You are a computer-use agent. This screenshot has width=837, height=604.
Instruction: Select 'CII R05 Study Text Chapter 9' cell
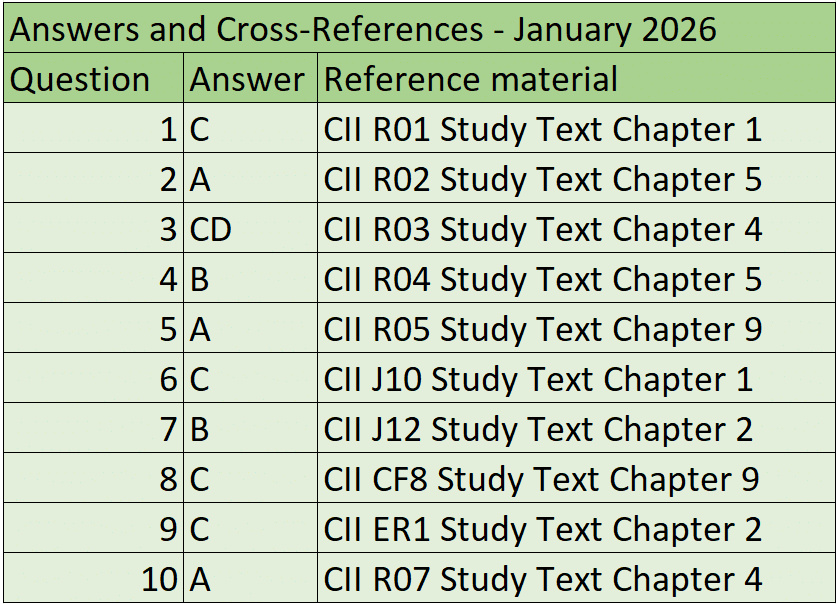(577, 328)
